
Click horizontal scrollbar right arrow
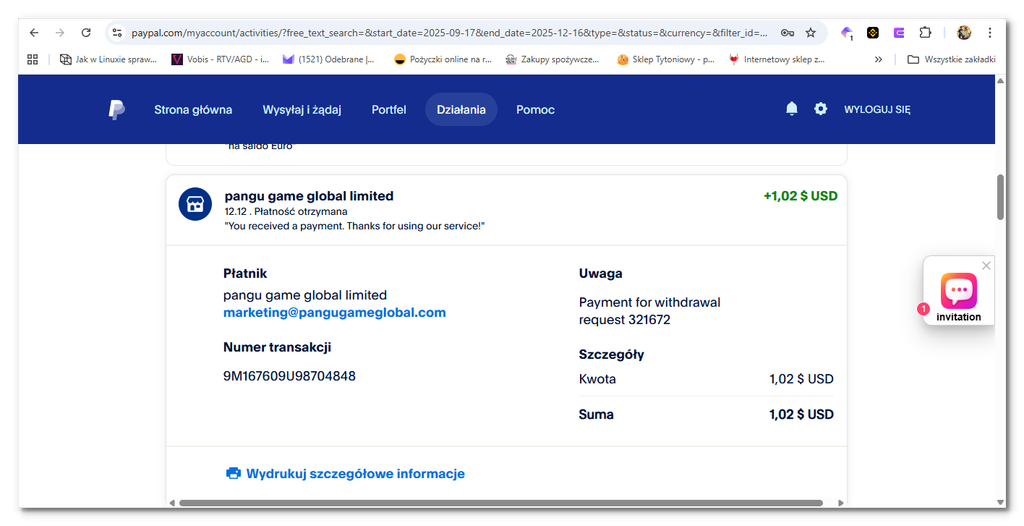840,502
